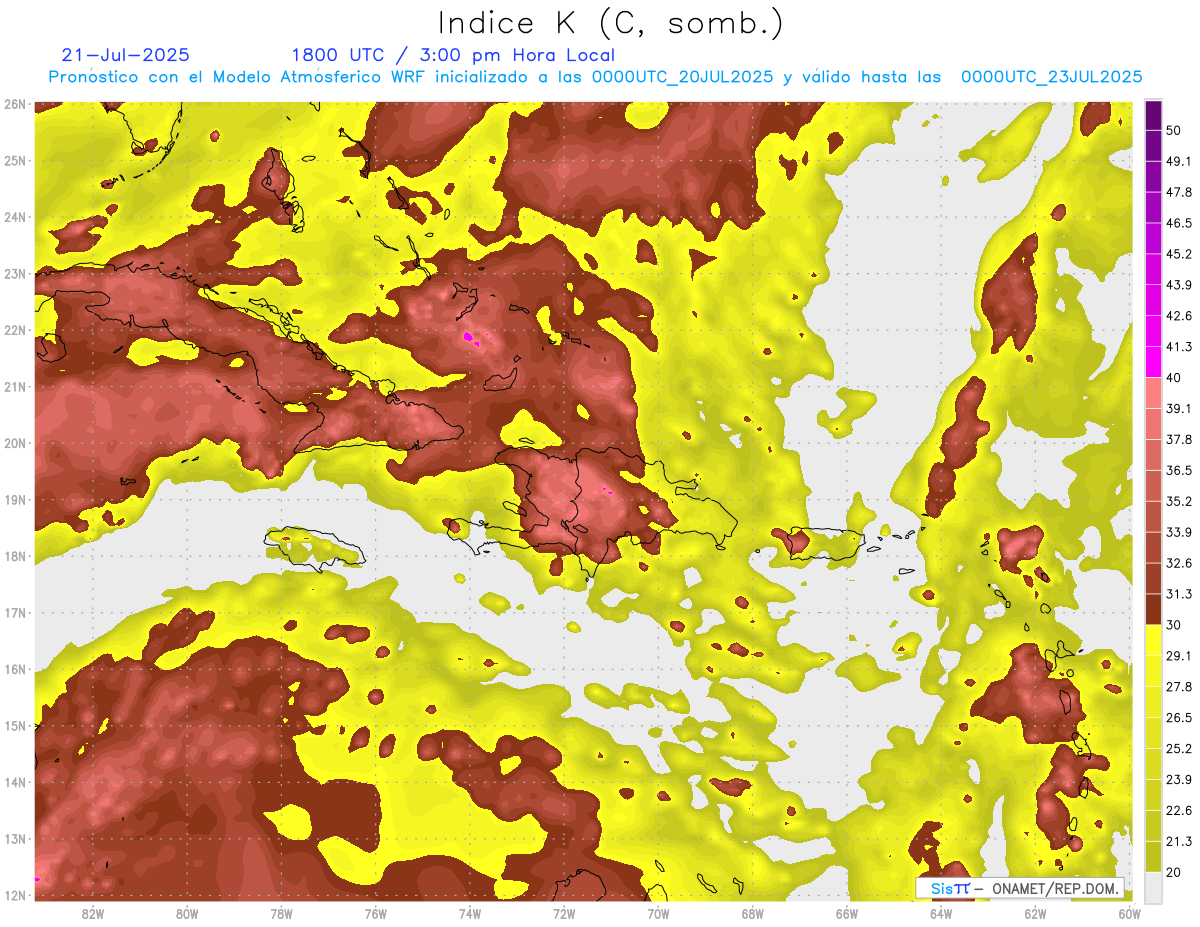Select the colorbar value "43.9"
The height and width of the screenshot is (927, 1200).
(1178, 285)
